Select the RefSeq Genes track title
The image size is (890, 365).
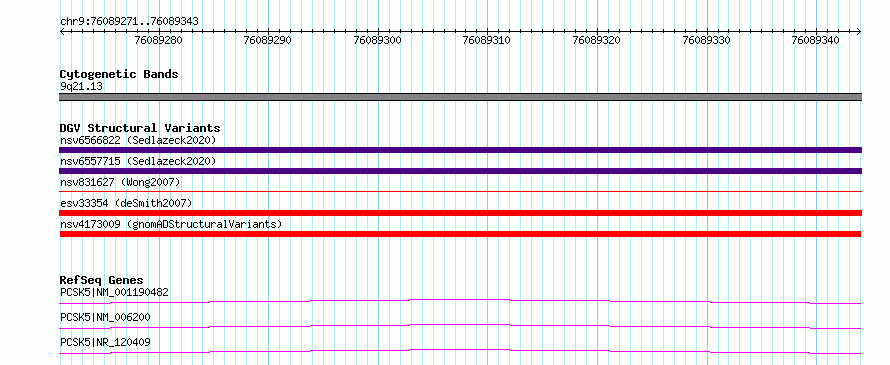tap(102, 280)
